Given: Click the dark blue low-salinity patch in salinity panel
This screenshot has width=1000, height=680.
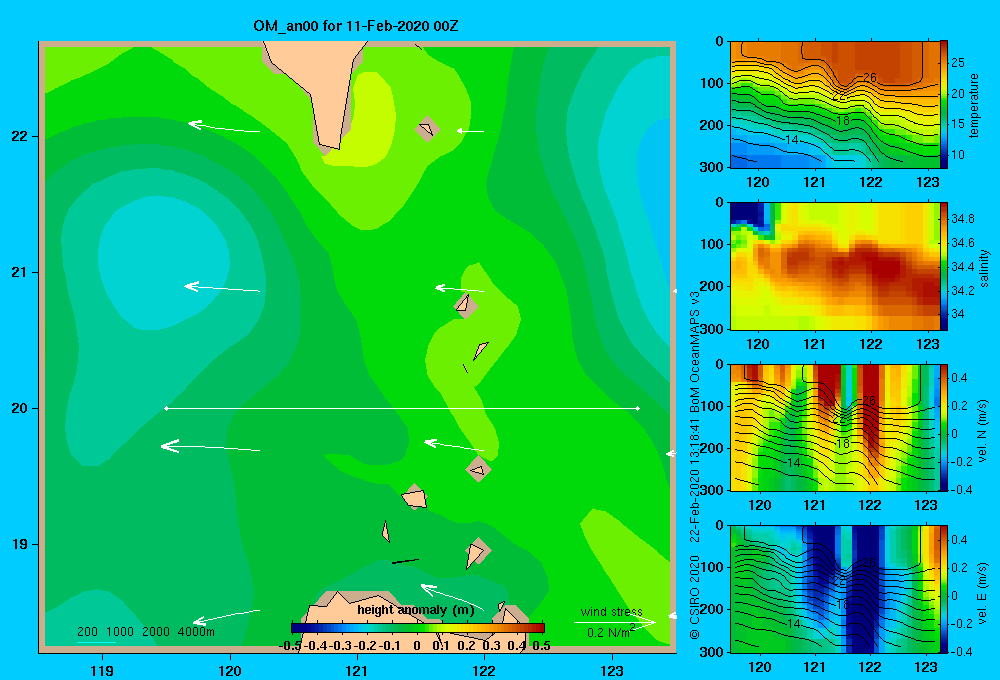Looking at the screenshot, I should [x=747, y=214].
